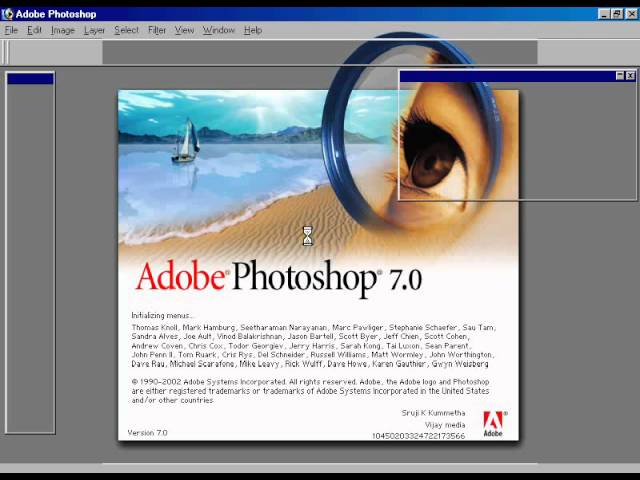Image resolution: width=640 pixels, height=480 pixels.
Task: Click the 'Thomas Knoll' credit name
Action: [x=154, y=327]
